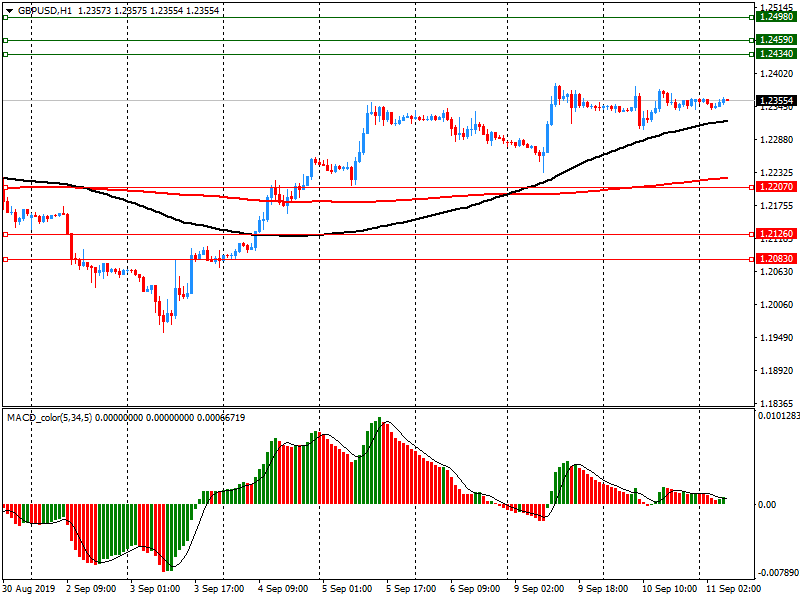
Task: Grab left handle of 1.24590 line
Action: pyautogui.click(x=5, y=40)
